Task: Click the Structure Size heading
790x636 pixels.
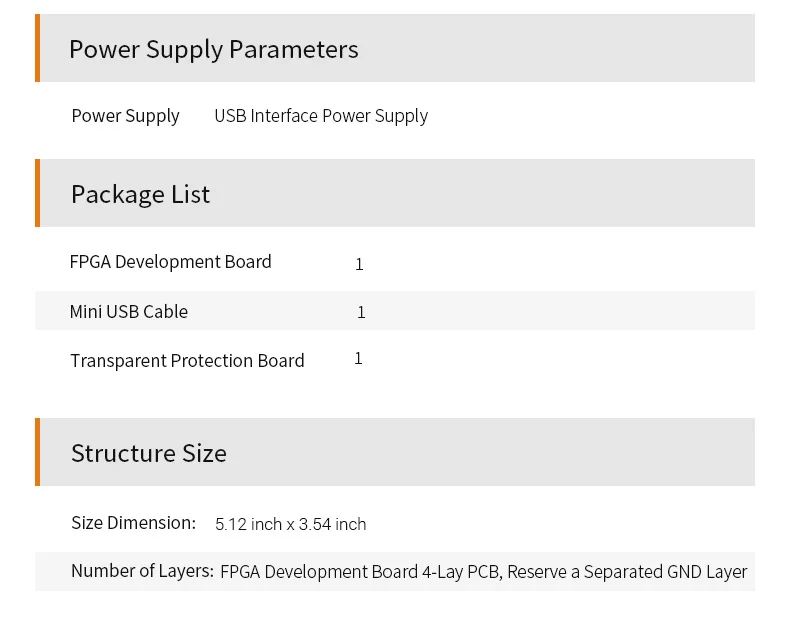Action: 149,453
